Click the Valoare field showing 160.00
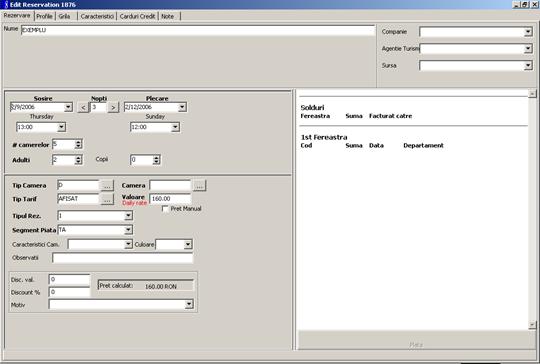 click(170, 199)
